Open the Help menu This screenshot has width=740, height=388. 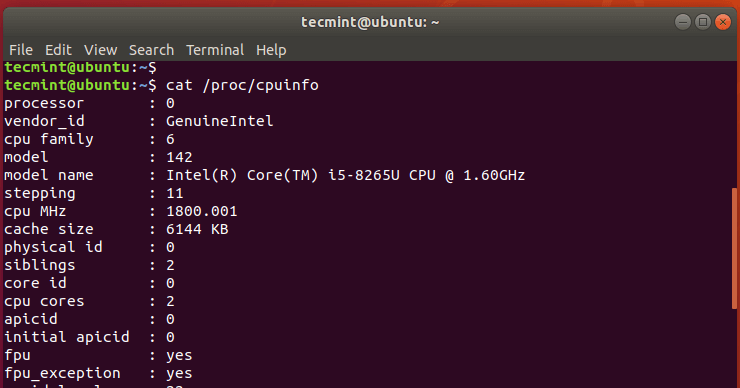271,50
